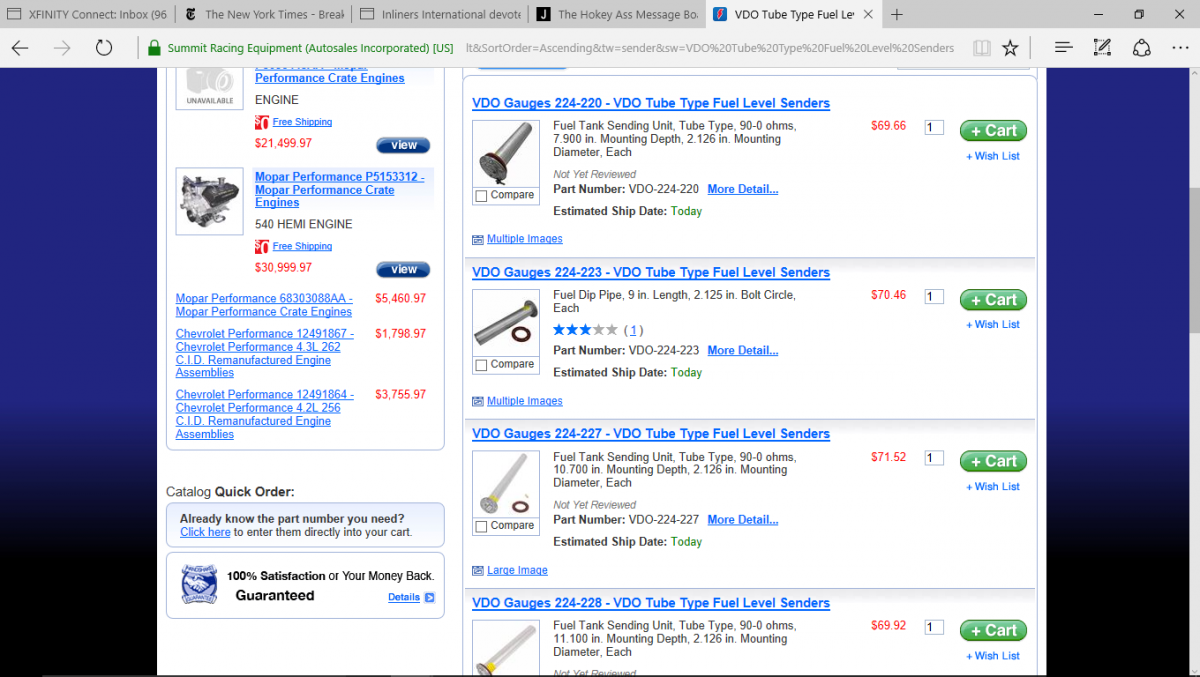Open Chevrolet Performance 12491864 link

265,414
